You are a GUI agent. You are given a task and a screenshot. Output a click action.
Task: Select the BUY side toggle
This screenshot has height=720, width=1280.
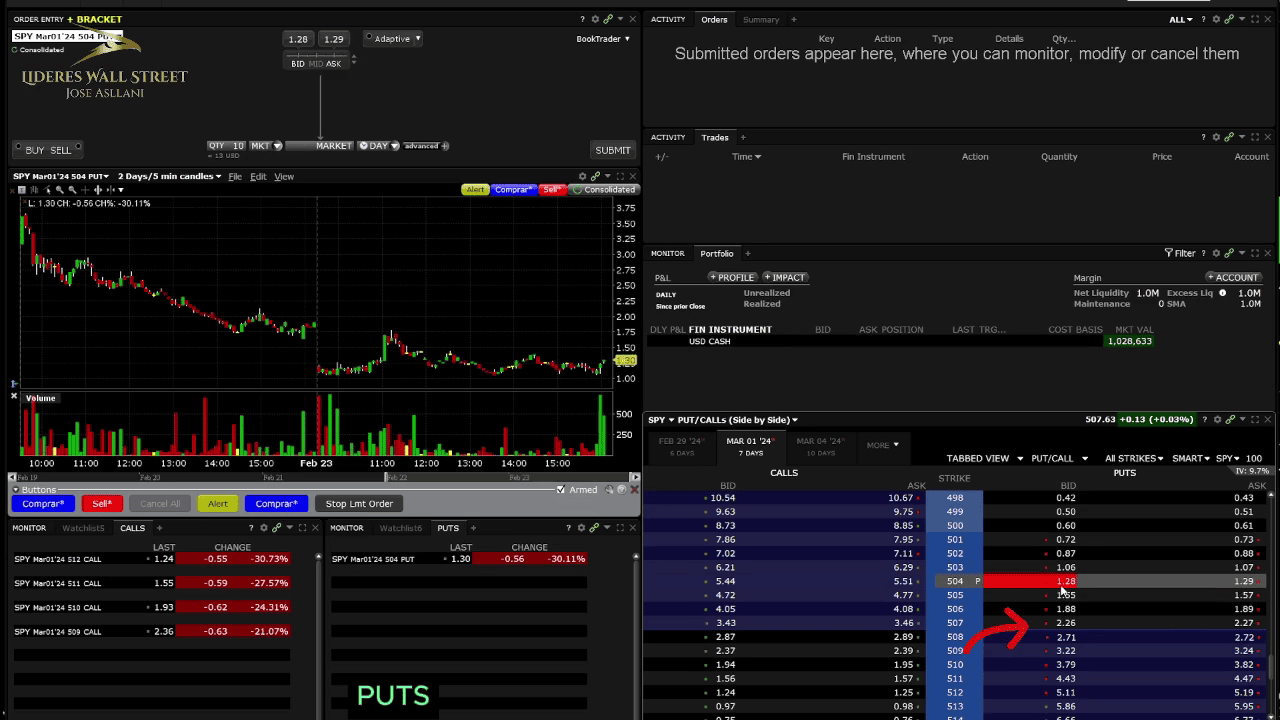click(35, 150)
